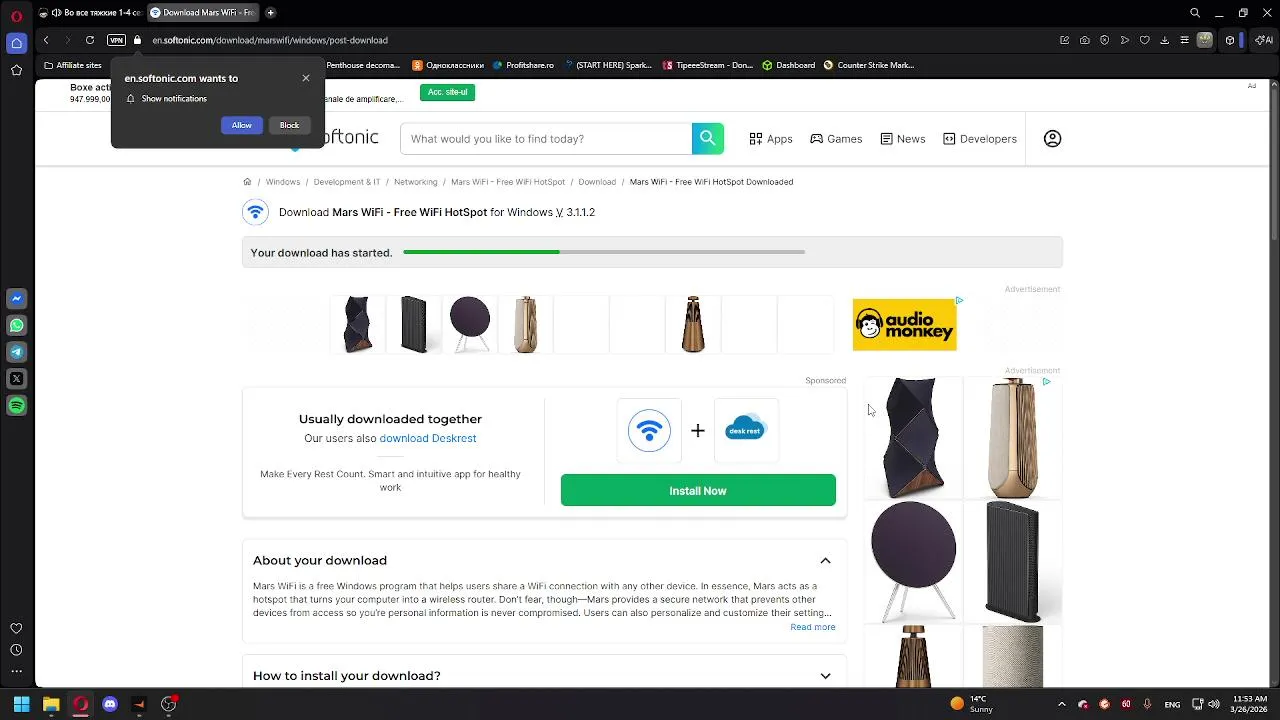Collapse the About your download section
The height and width of the screenshot is (720, 1280).
pyautogui.click(x=825, y=561)
